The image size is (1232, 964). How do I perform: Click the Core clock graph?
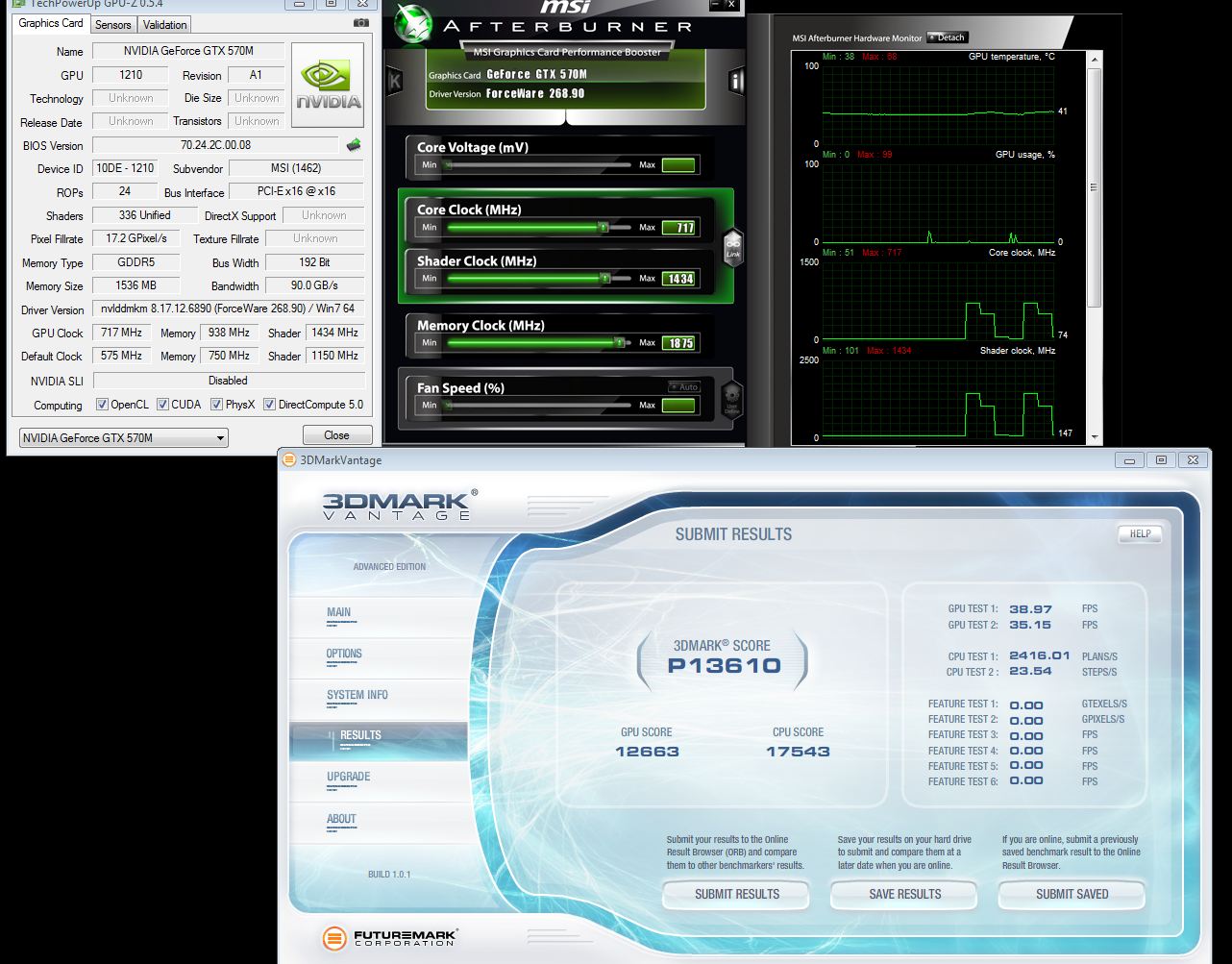938,300
